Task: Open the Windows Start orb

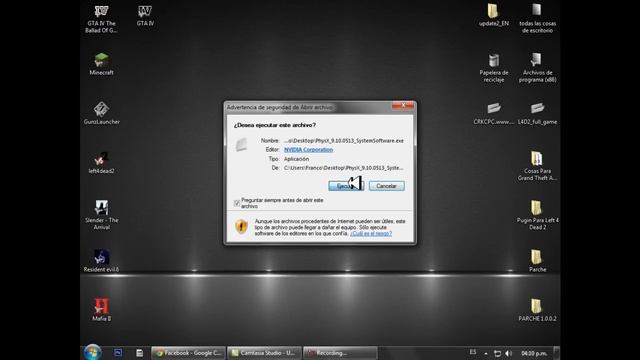Action: pos(93,352)
